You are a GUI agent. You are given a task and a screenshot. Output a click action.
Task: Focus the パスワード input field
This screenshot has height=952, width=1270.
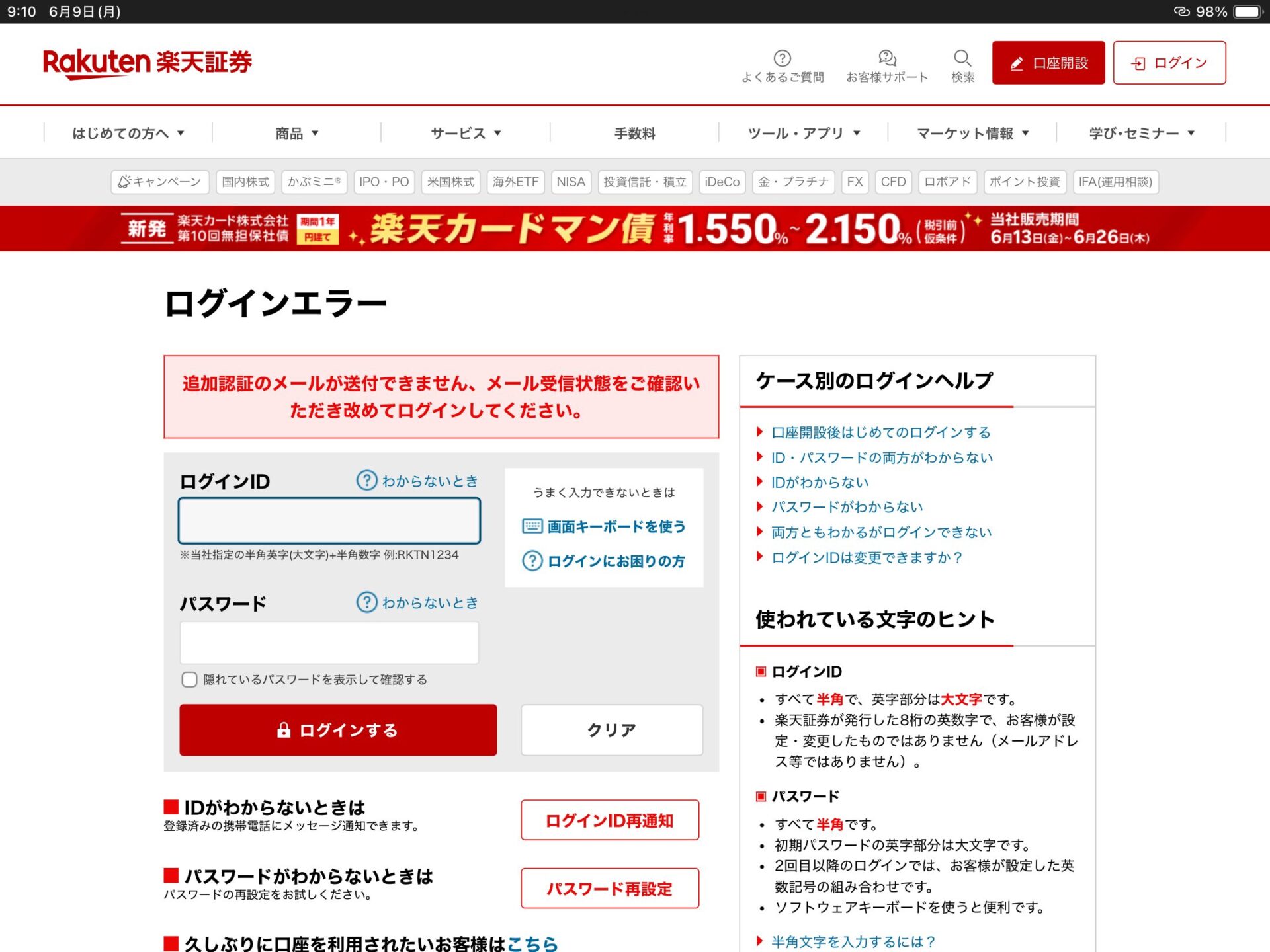329,643
